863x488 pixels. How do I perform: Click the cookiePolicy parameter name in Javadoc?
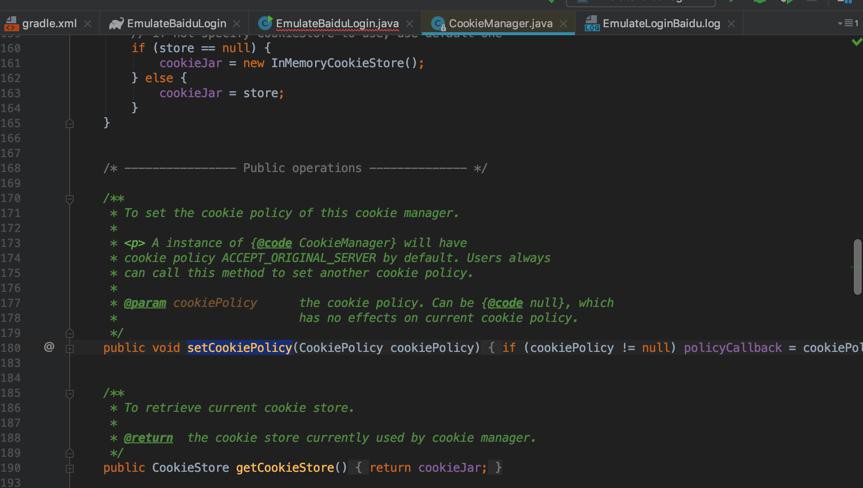[215, 303]
